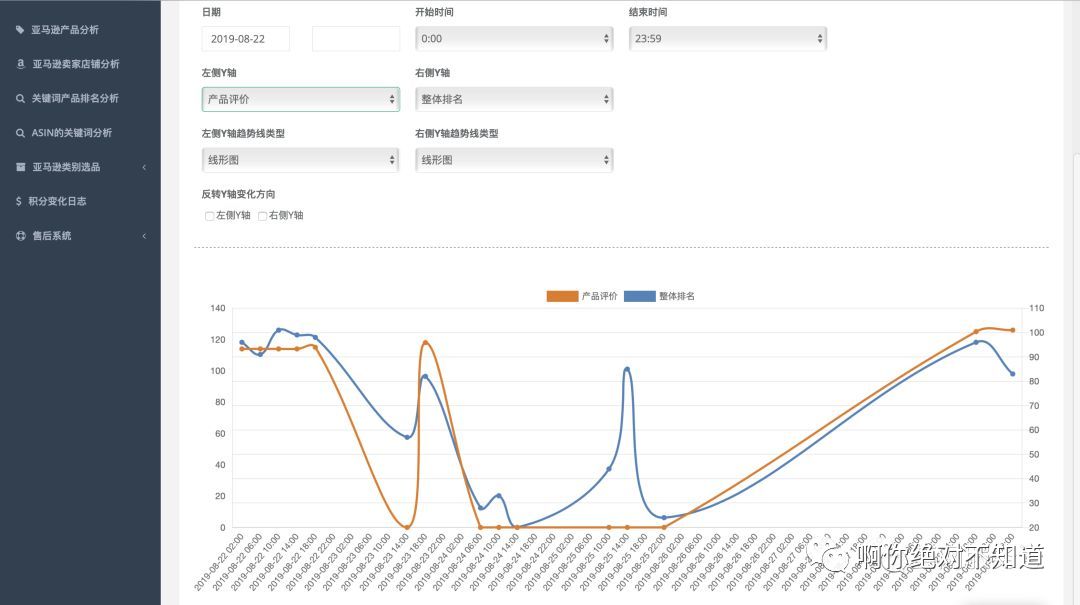Click the empty end date field

point(356,39)
